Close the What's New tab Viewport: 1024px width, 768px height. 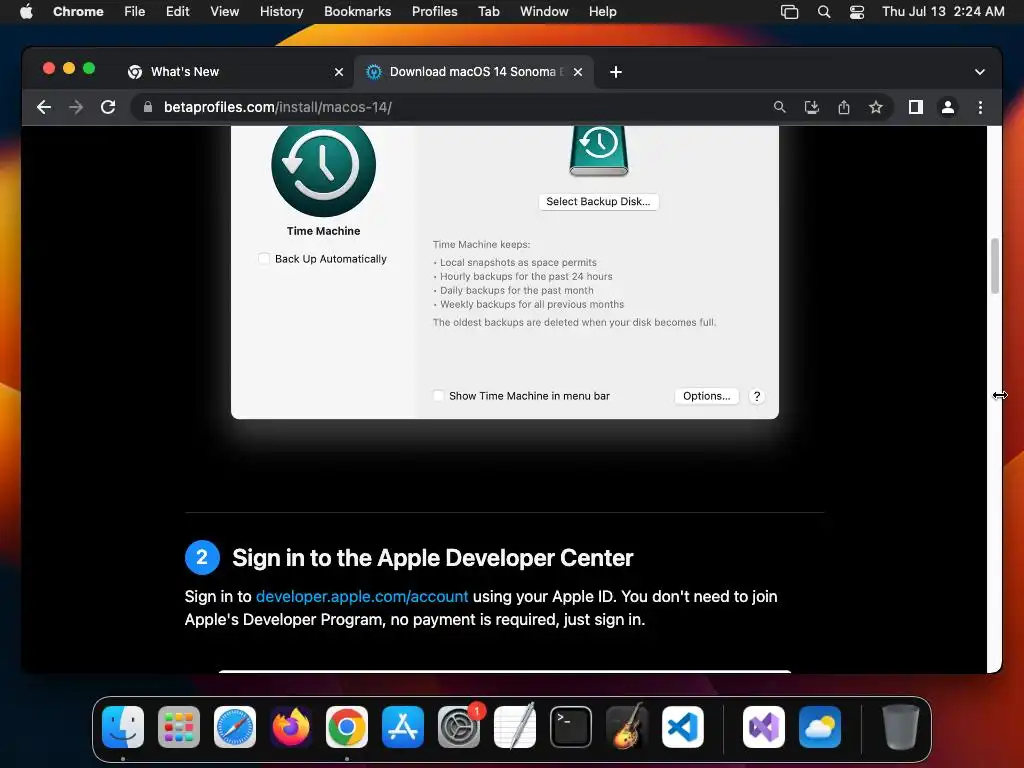pos(339,72)
